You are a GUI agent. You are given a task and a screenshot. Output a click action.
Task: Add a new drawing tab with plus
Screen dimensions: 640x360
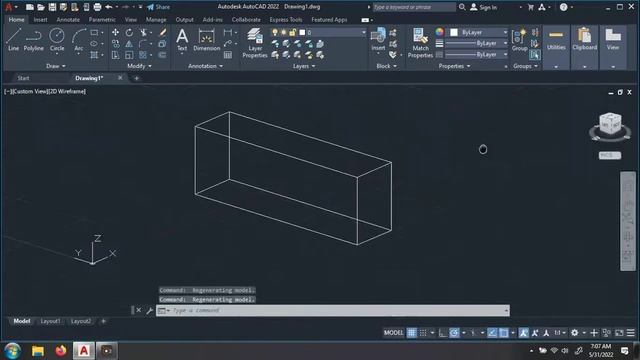coord(136,78)
